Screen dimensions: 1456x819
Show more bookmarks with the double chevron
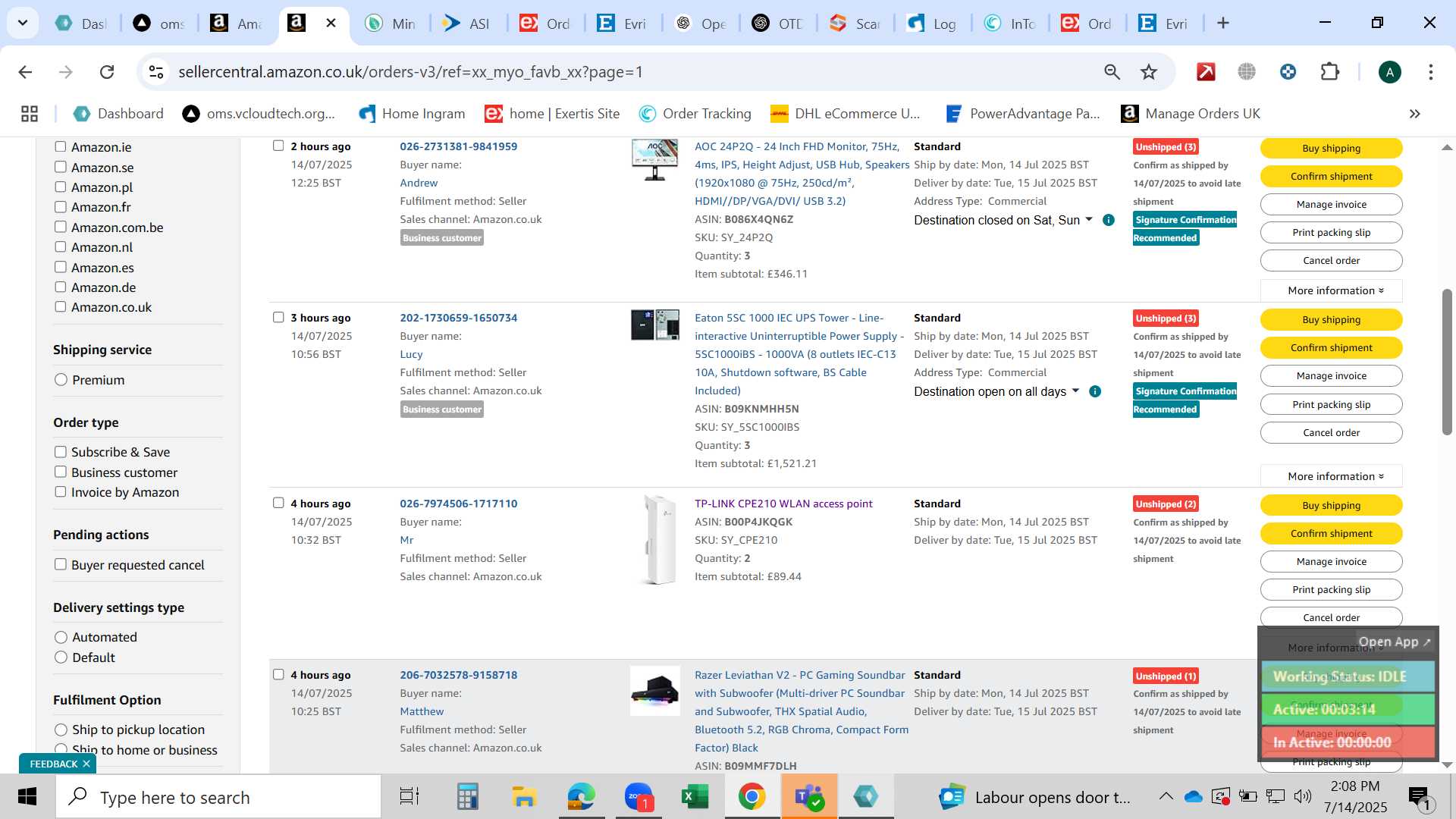[1414, 114]
